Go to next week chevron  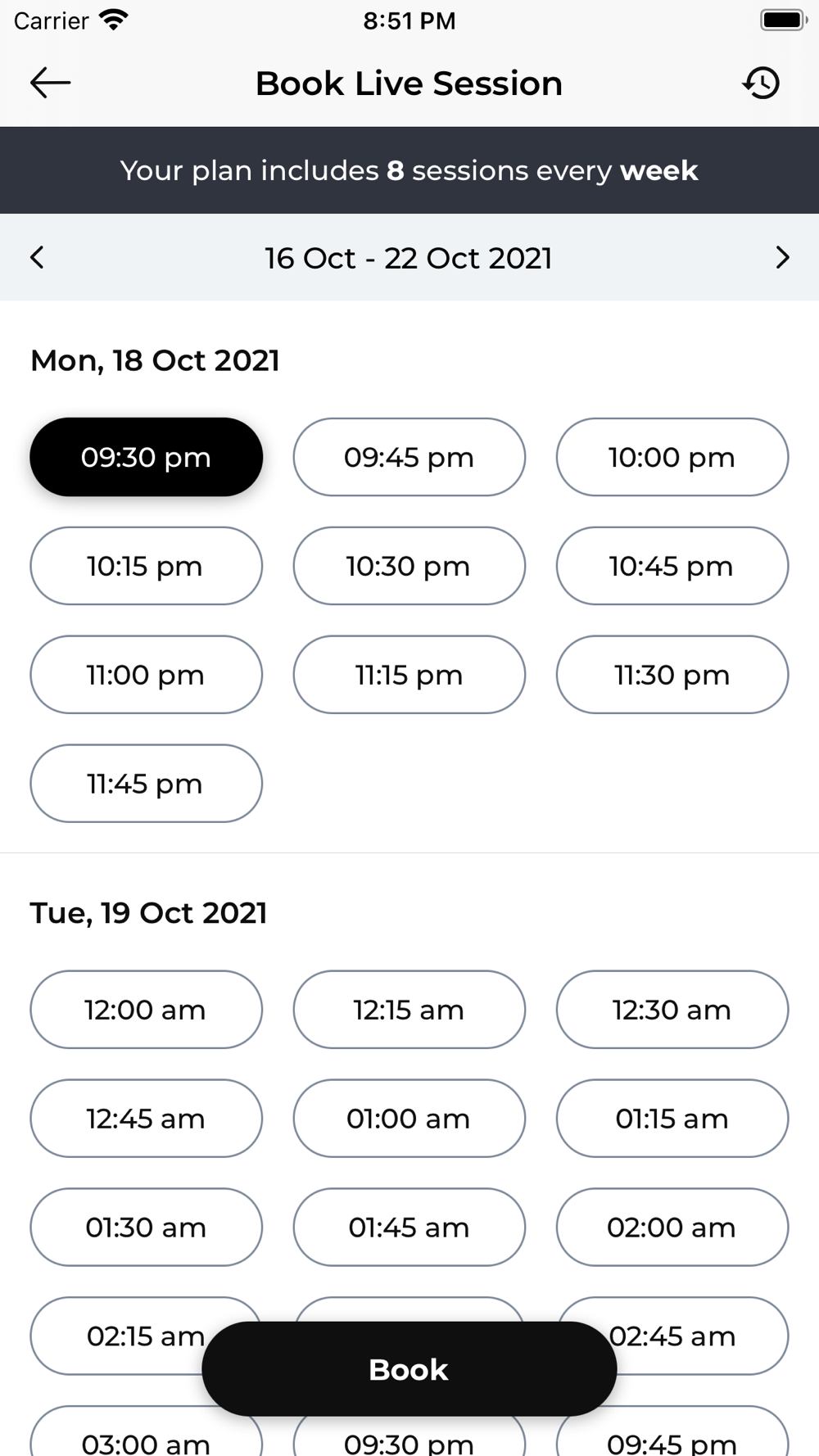[782, 257]
